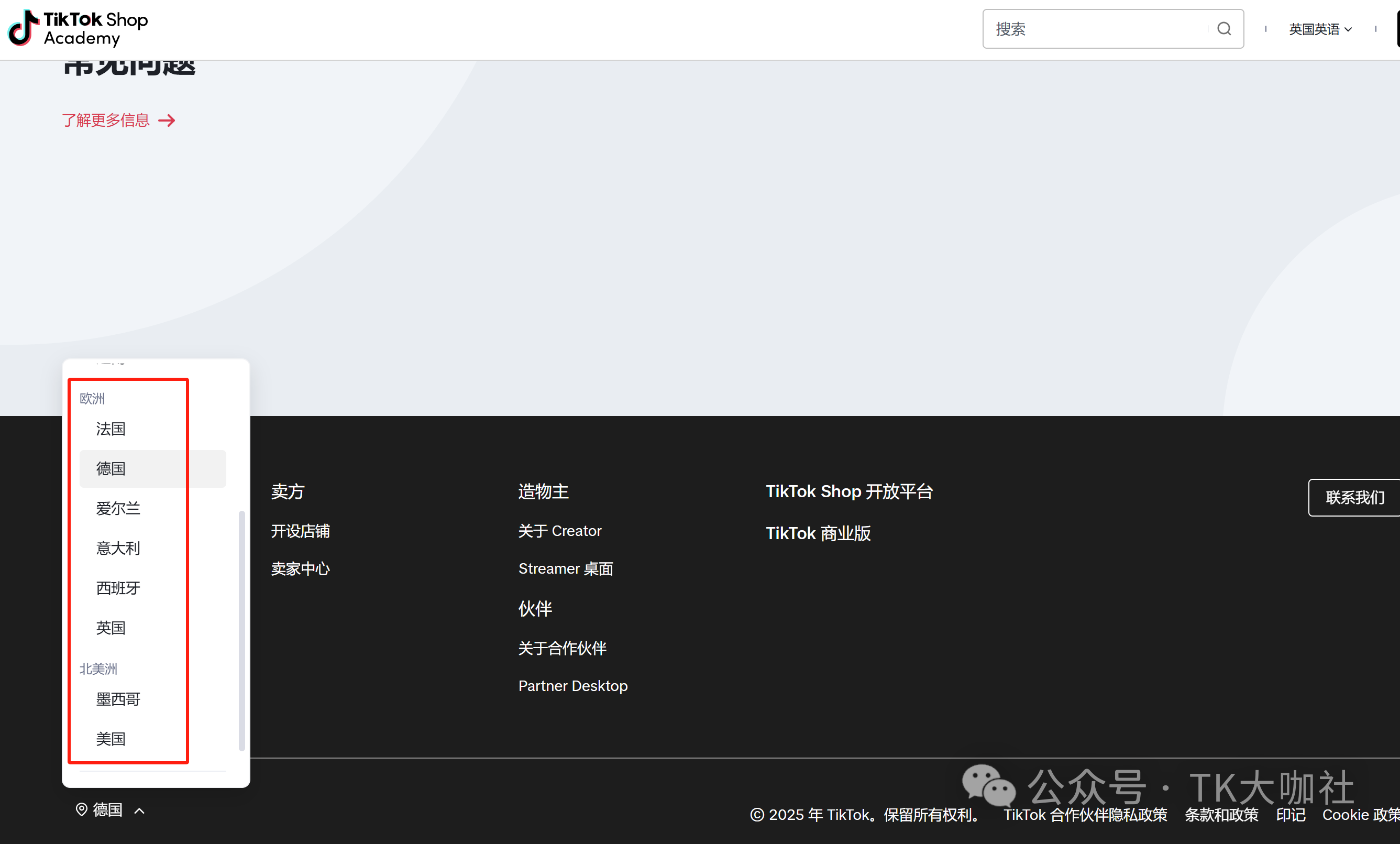Collapse the 德国 region selector chevron
Image resolution: width=1400 pixels, height=844 pixels.
[x=140, y=810]
